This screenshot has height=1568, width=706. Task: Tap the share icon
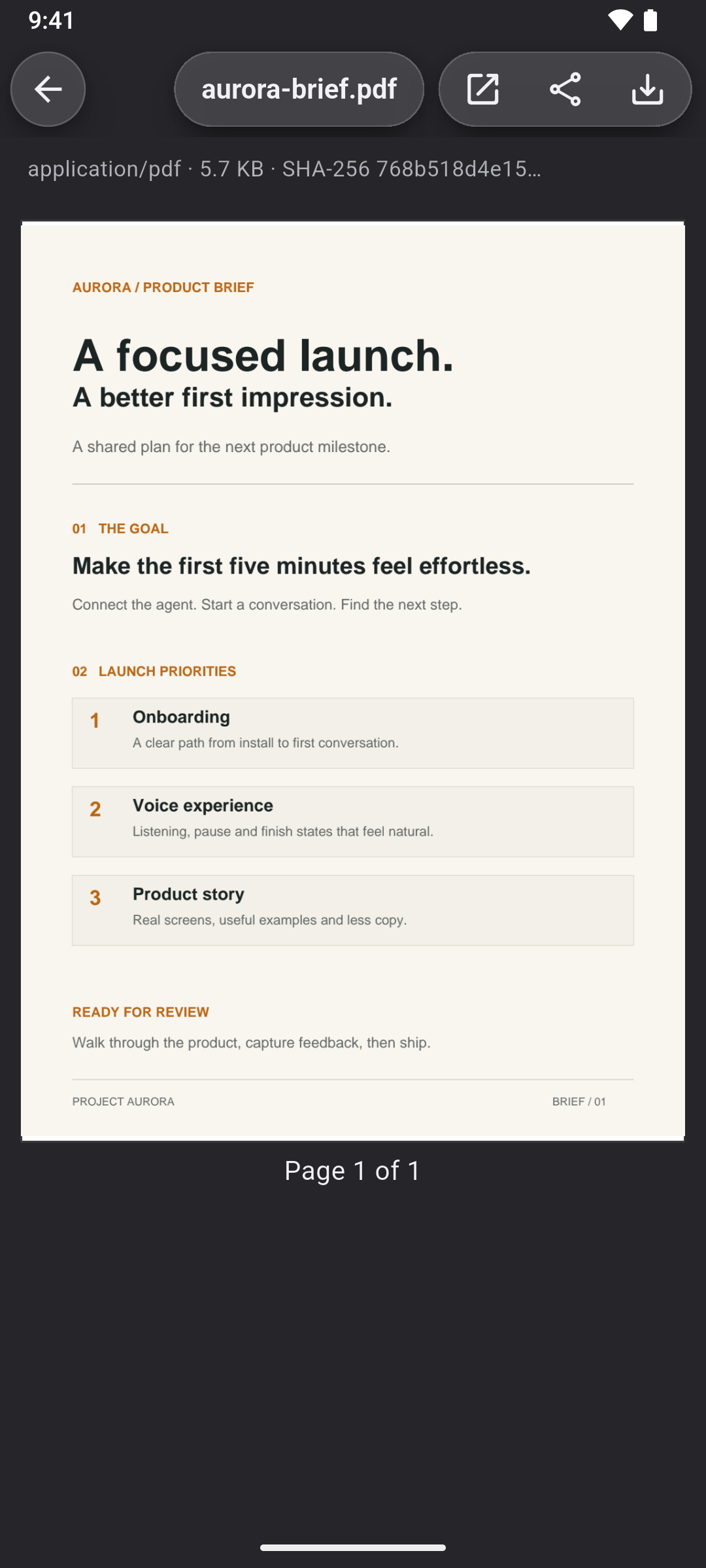[x=565, y=89]
